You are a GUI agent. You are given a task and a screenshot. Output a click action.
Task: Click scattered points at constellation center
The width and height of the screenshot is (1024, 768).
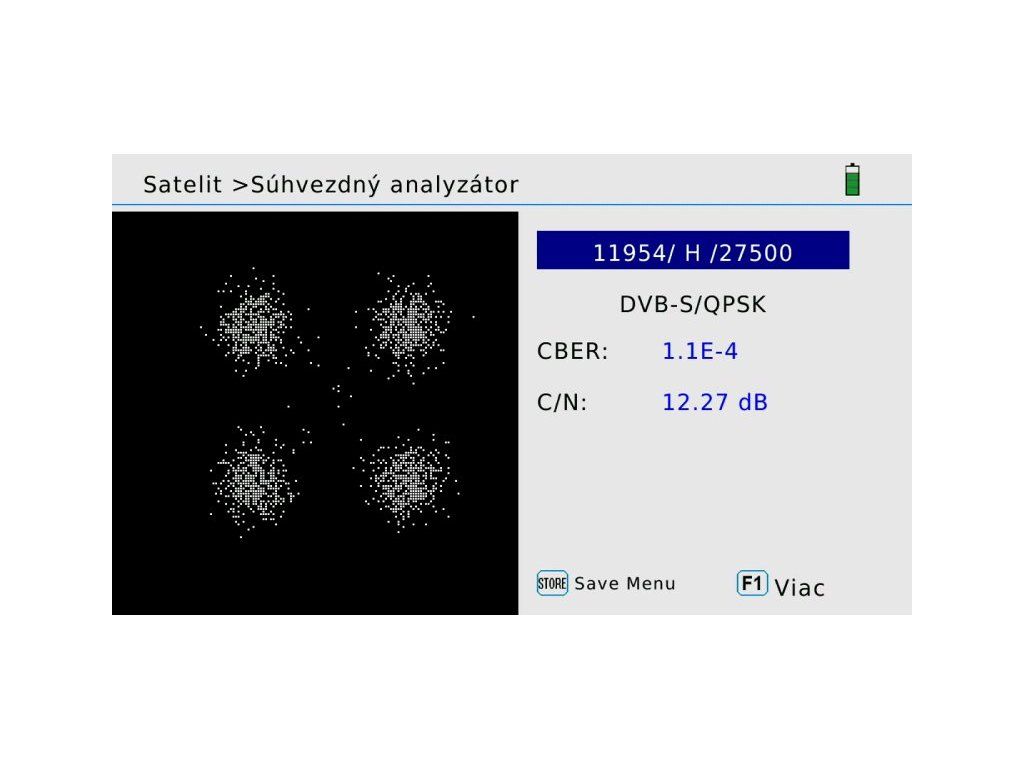coord(340,398)
